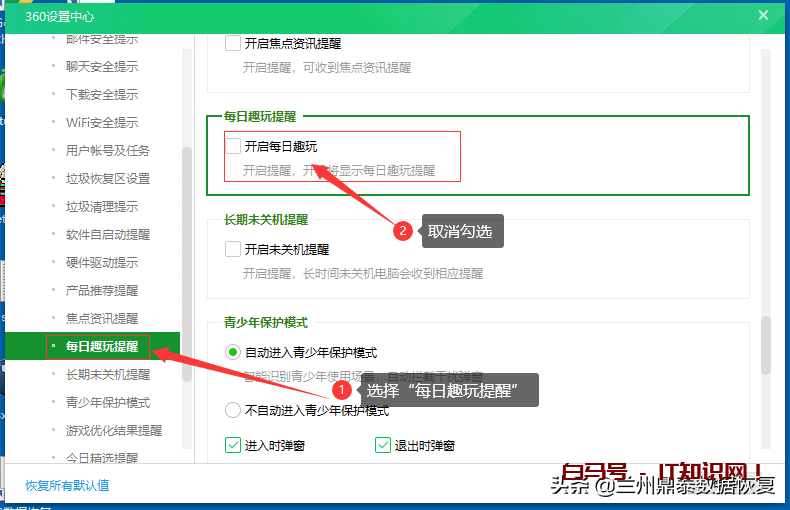This screenshot has width=790, height=510.
Task: Click the main panel vertical scrollbar thumb
Action: [766, 345]
